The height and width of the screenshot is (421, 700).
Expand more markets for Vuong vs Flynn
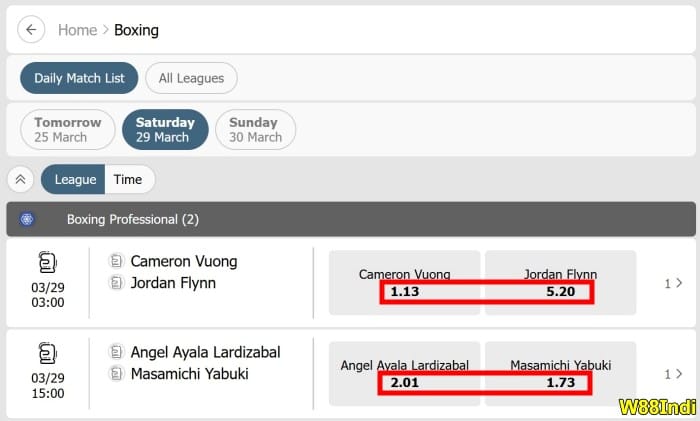tap(673, 283)
